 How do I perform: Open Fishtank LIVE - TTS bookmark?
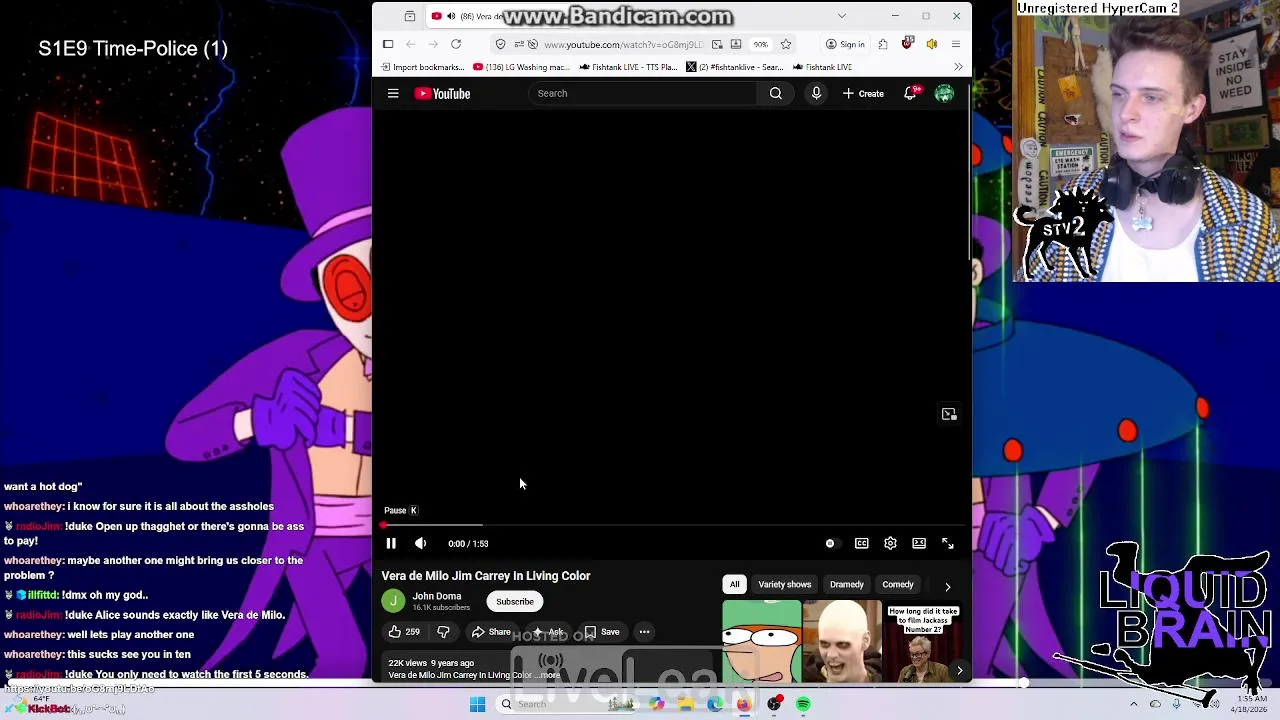point(628,67)
